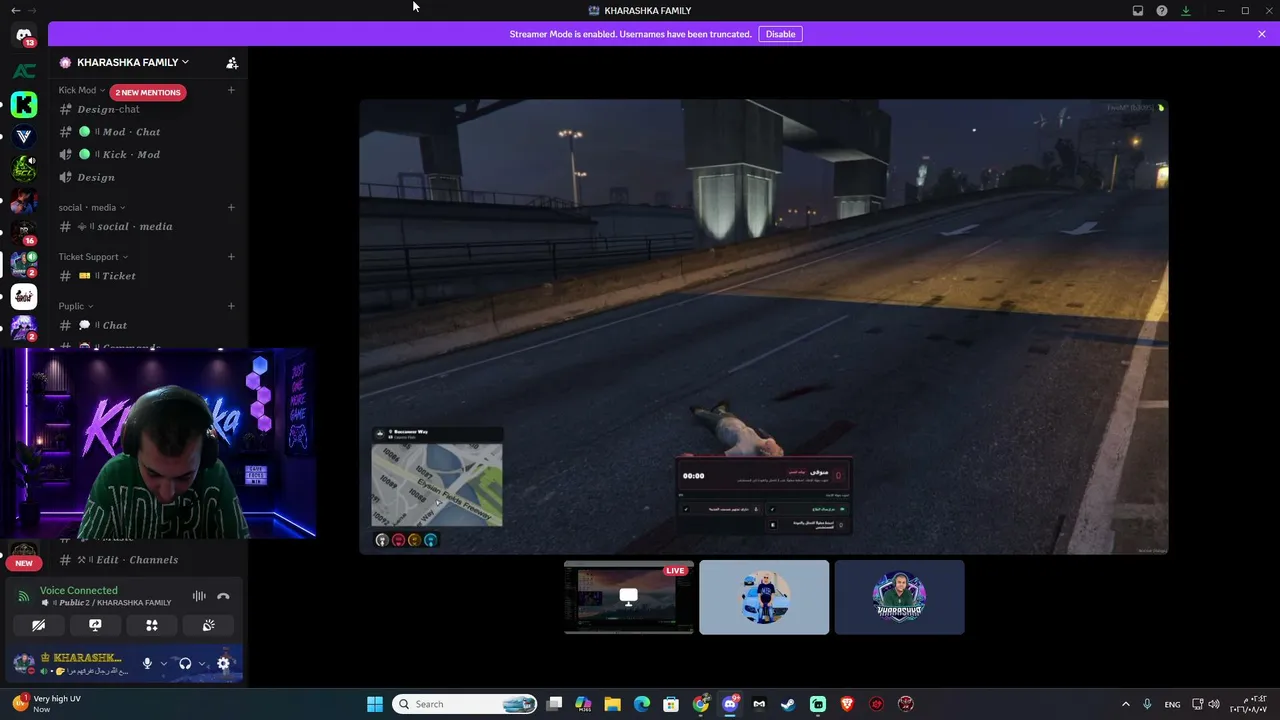Open Steam from the taskbar
The image size is (1280, 720).
point(789,704)
